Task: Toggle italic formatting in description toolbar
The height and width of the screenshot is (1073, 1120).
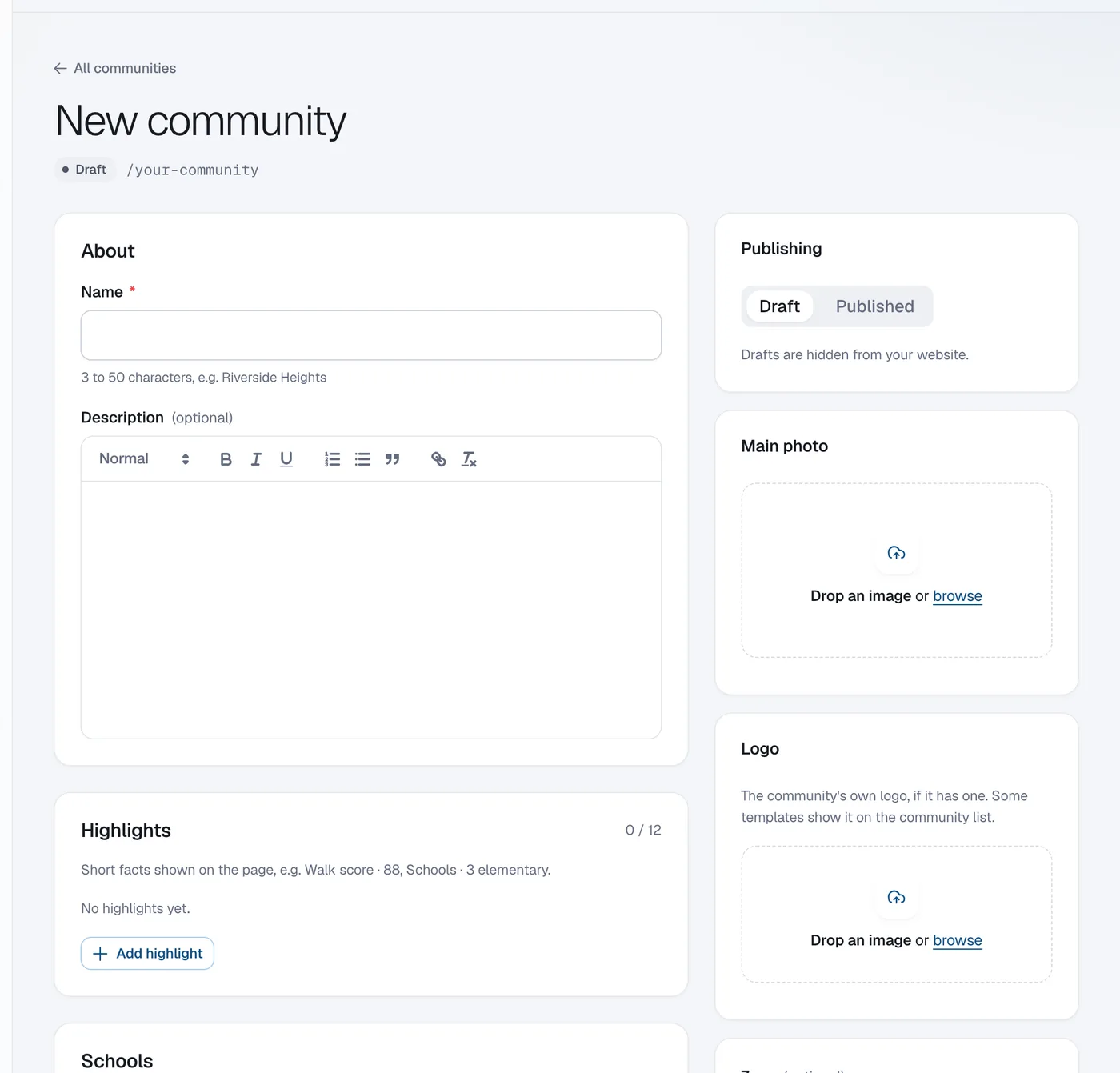Action: [256, 459]
